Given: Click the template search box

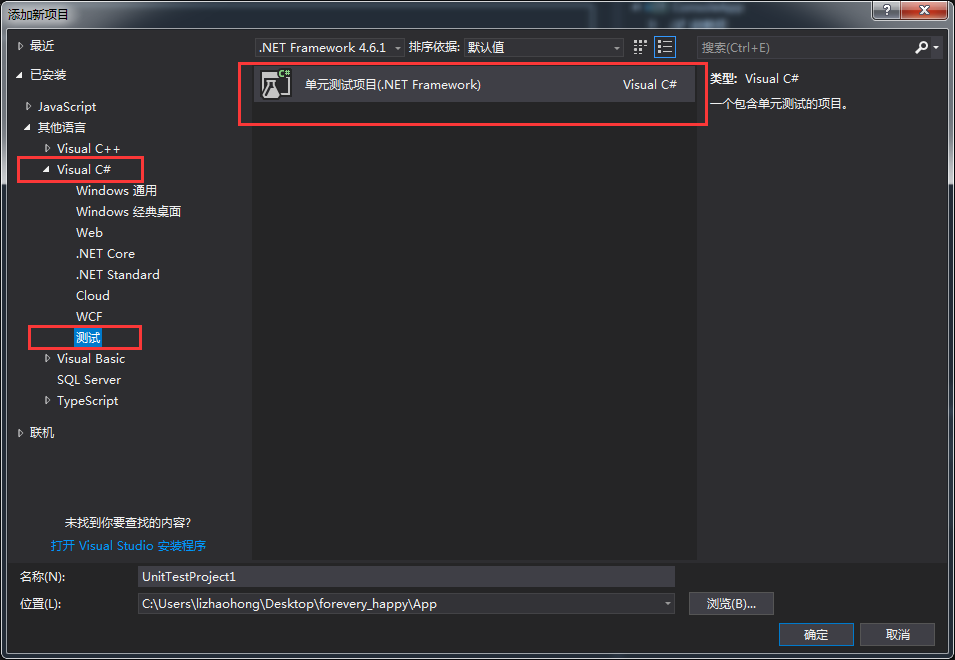Looking at the screenshot, I should [805, 47].
